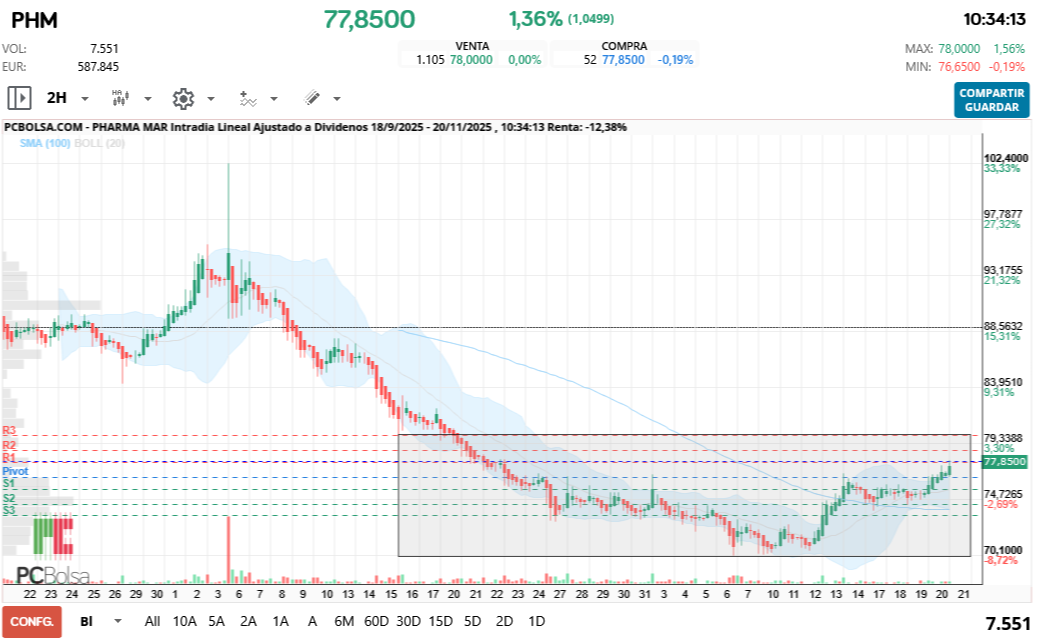
Task: Click the COMPARTIR GUARDAR button
Action: [x=991, y=100]
